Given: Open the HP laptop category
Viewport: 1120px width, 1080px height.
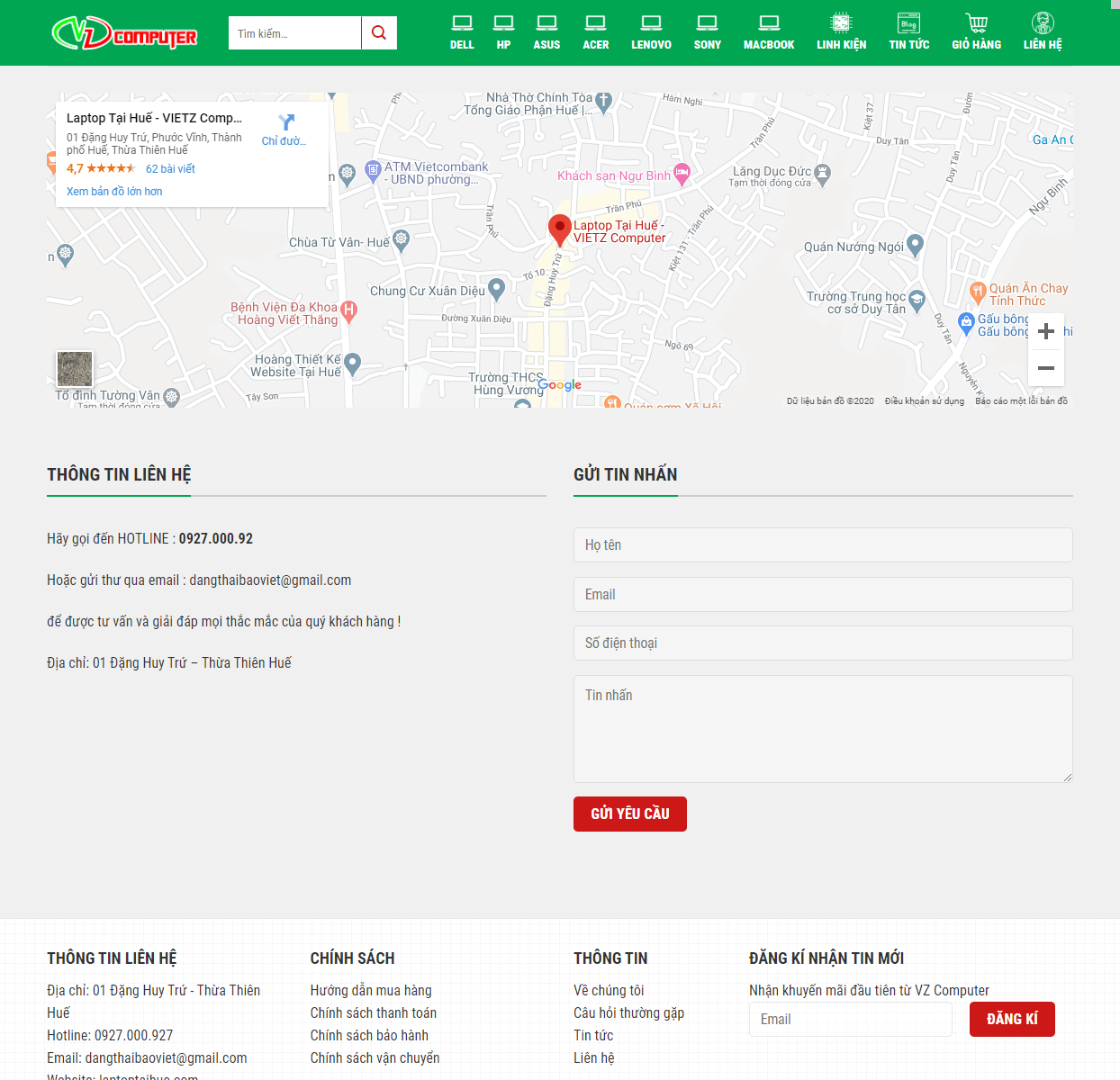Looking at the screenshot, I should pos(504,32).
